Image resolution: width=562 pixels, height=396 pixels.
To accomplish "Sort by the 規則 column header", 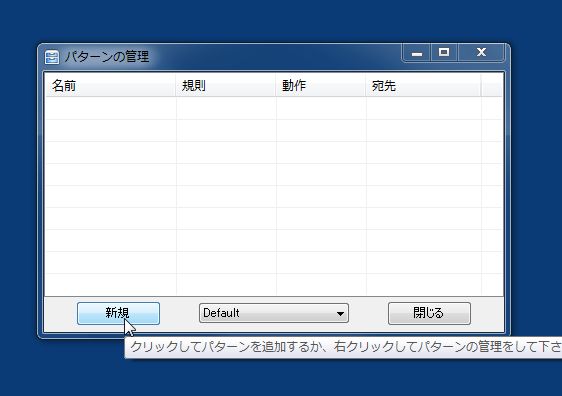I will [225, 85].
